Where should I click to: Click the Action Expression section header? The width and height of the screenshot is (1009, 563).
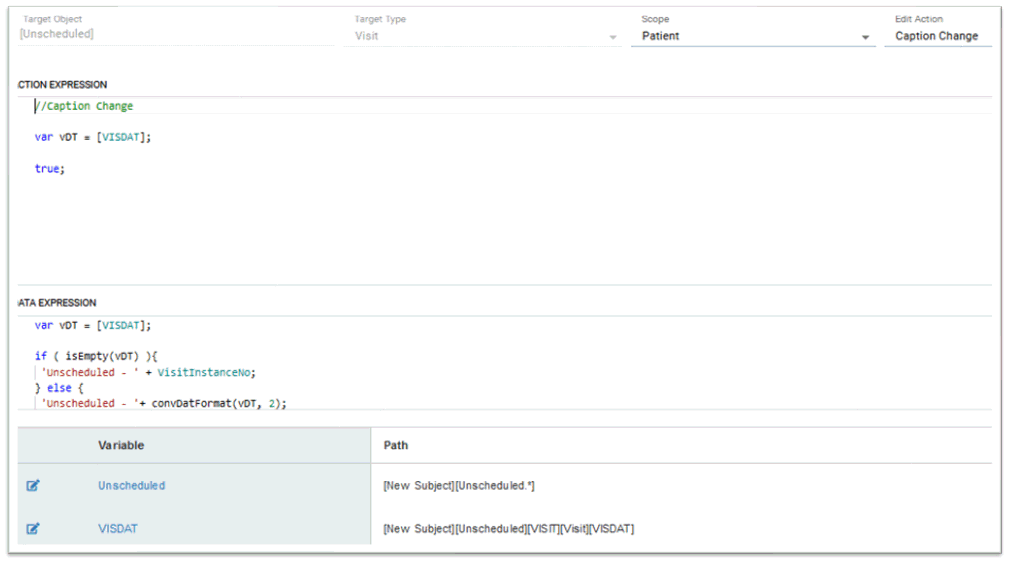(62, 85)
